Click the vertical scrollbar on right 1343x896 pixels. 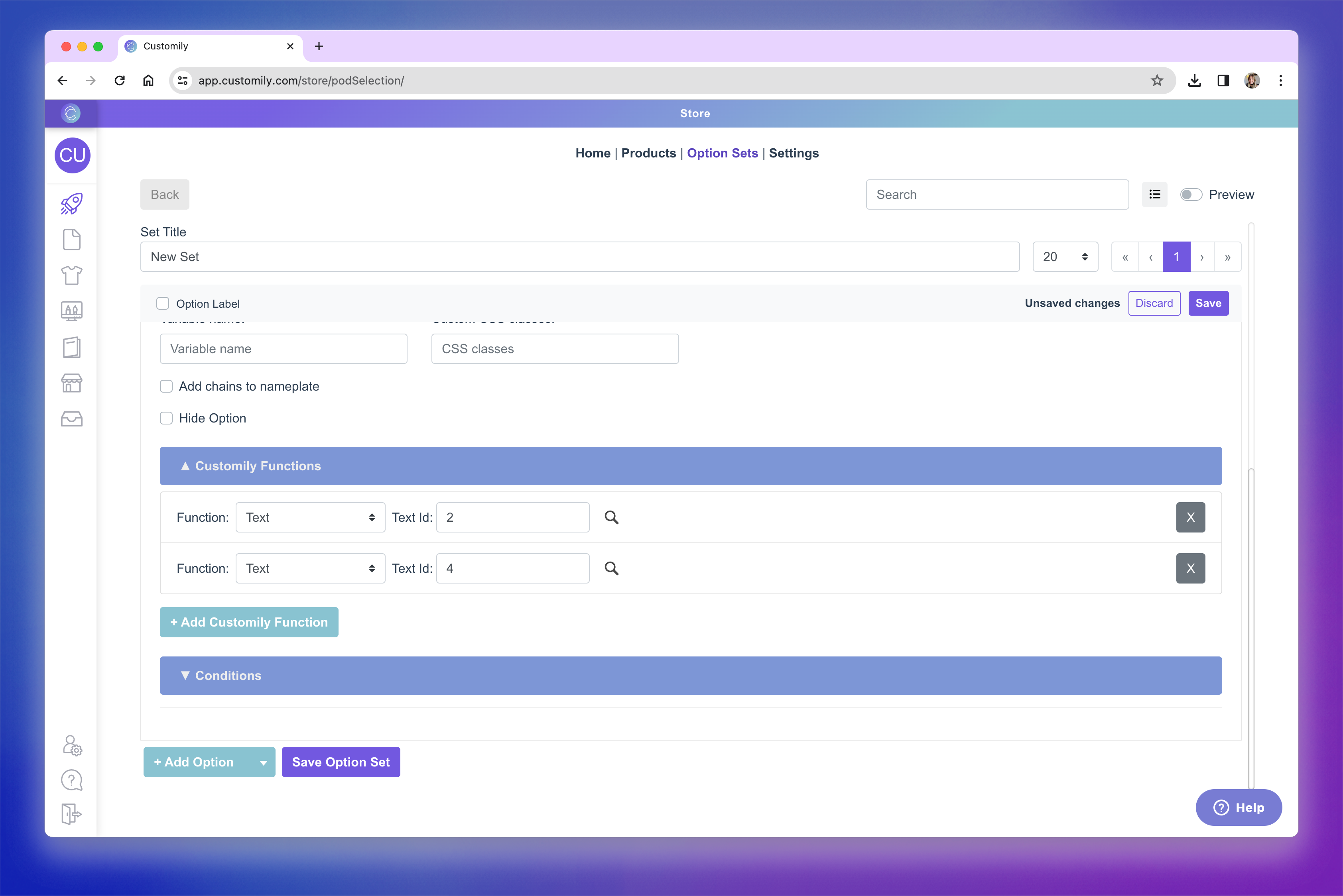[x=1251, y=629]
